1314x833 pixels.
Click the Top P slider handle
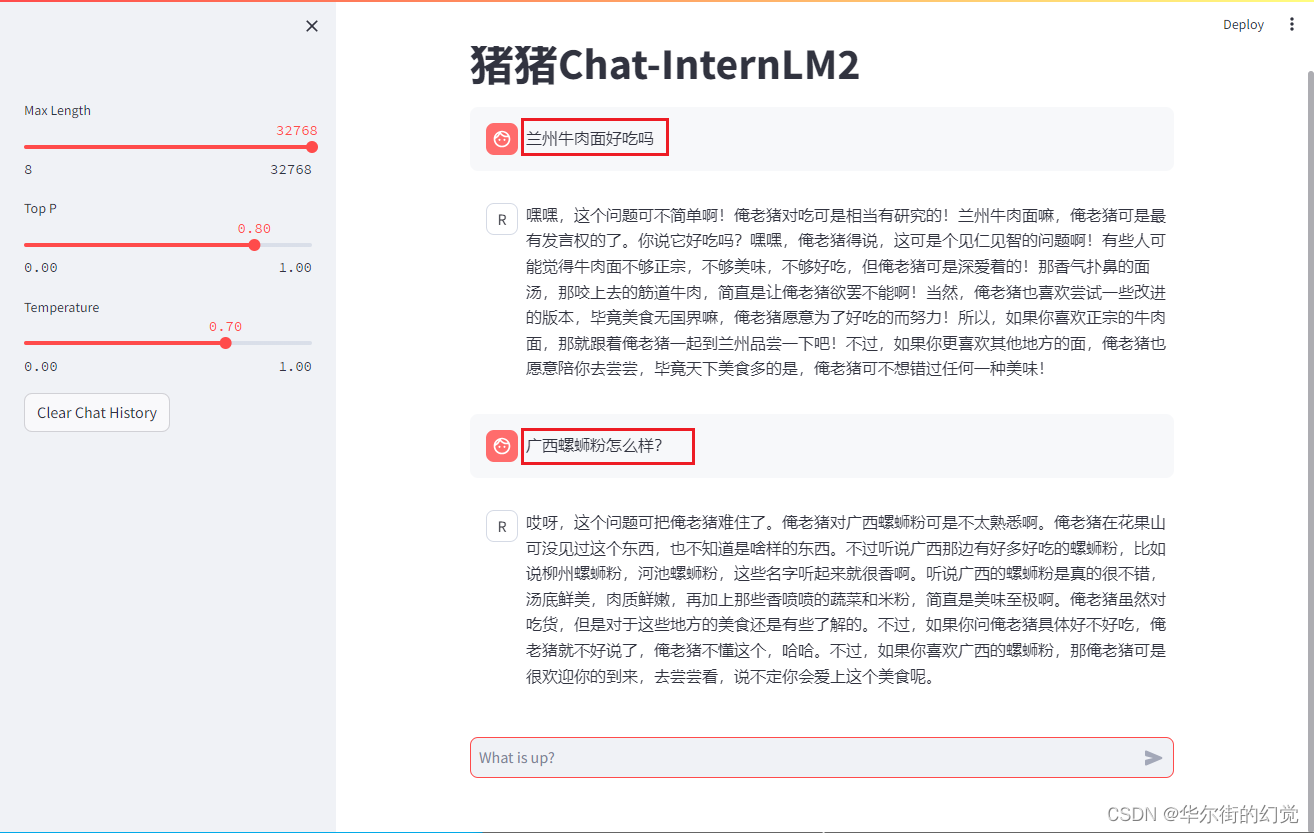tap(254, 245)
